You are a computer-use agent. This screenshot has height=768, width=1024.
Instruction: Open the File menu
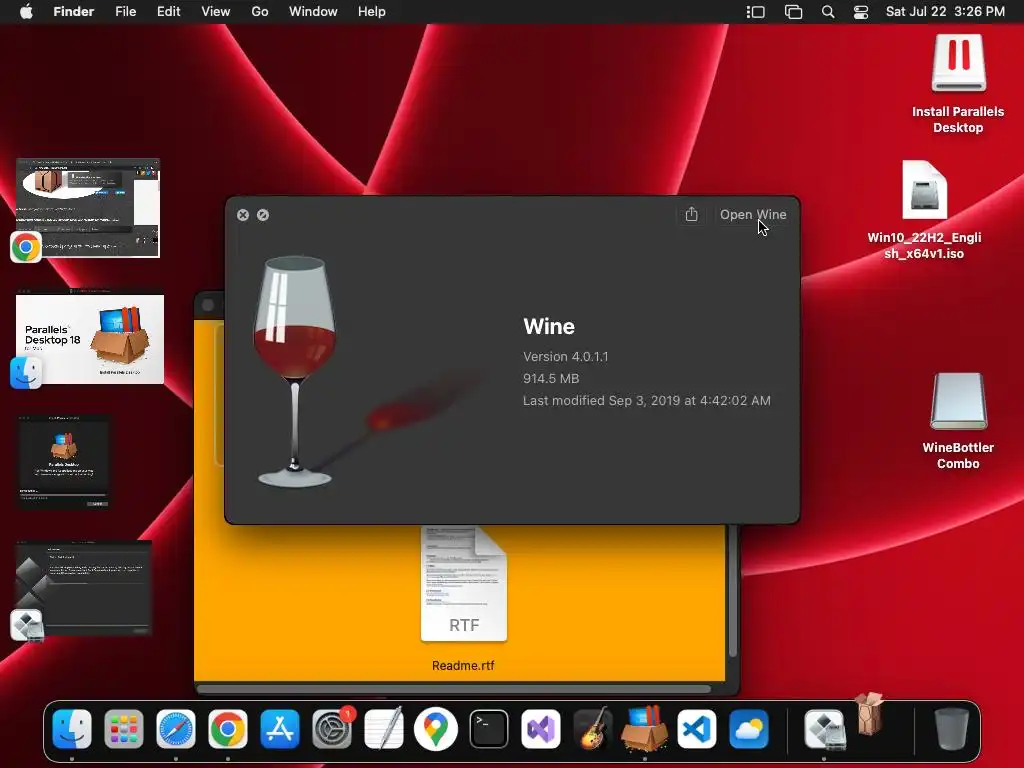tap(125, 12)
